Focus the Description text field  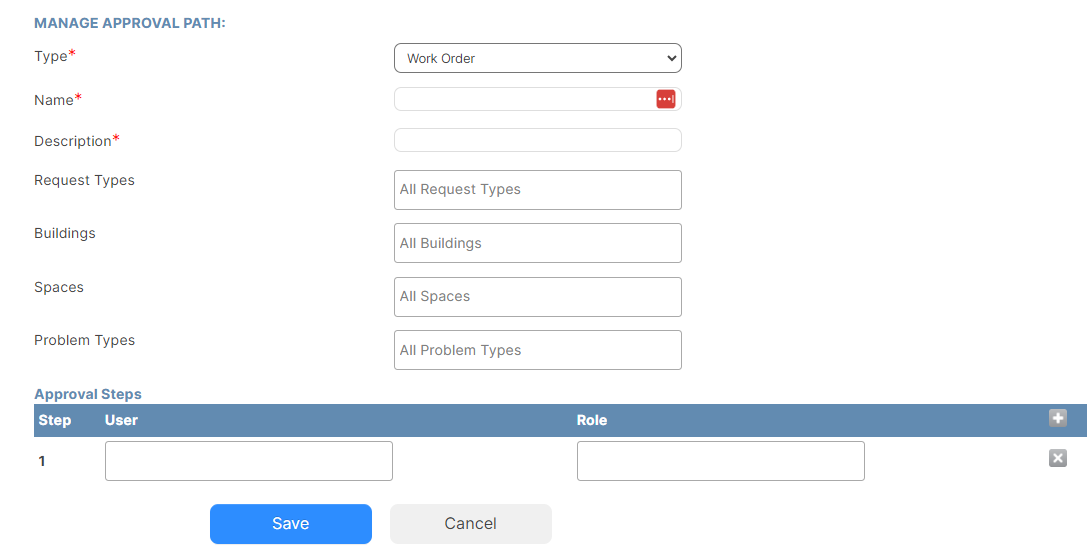tap(538, 140)
